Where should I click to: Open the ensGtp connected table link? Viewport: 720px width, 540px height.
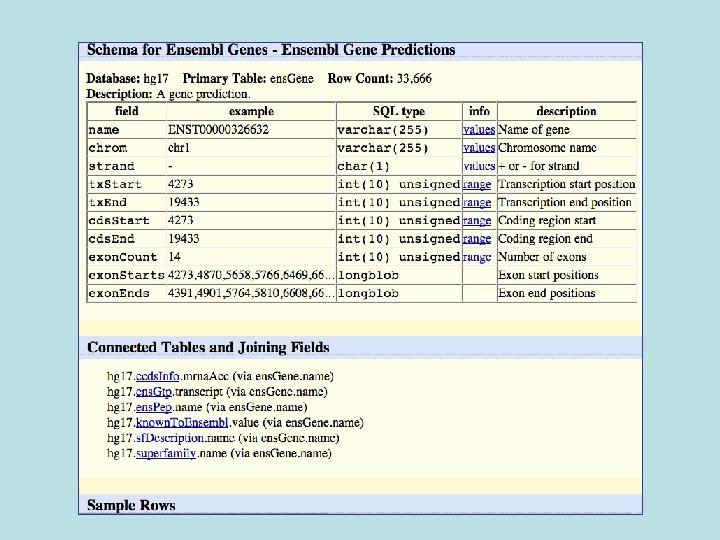154,392
